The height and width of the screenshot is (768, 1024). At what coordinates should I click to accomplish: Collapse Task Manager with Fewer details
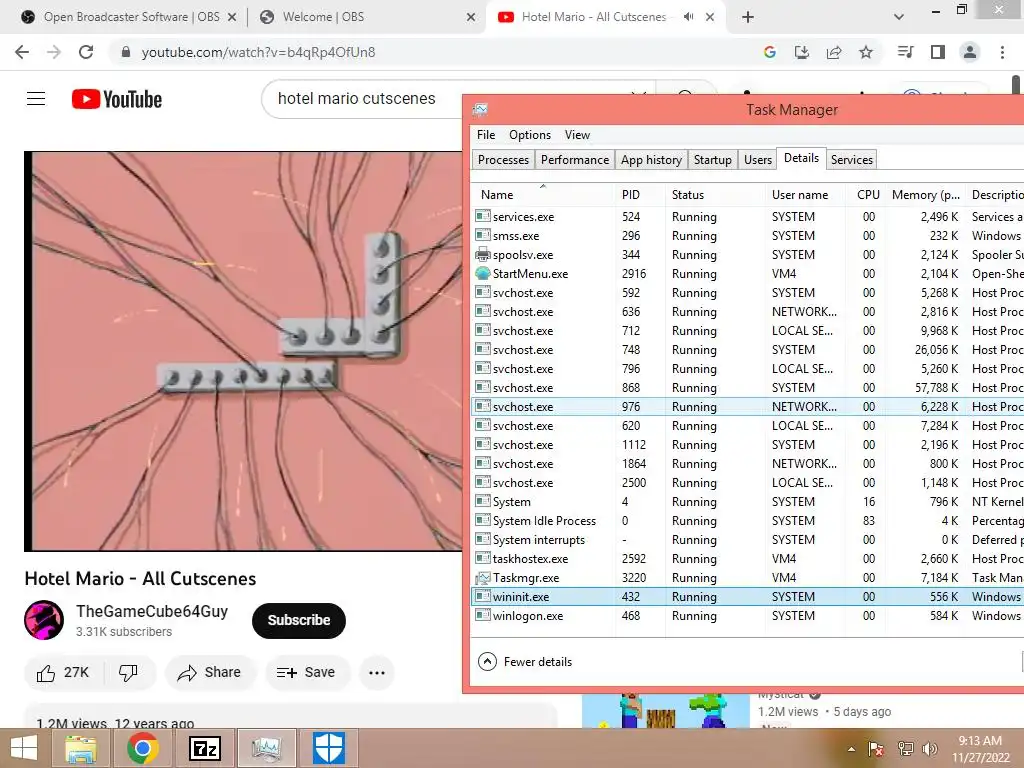tap(525, 662)
